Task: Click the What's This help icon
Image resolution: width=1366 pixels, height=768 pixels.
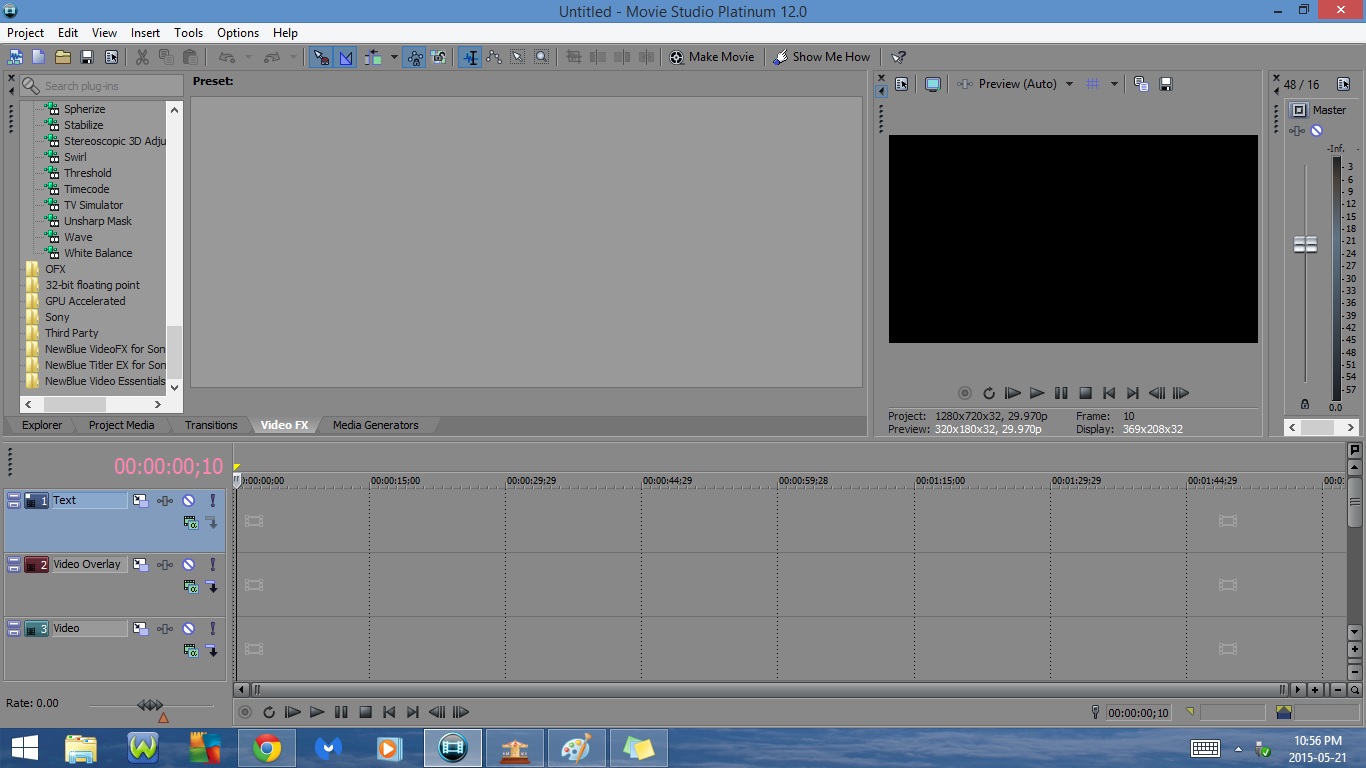Action: click(899, 57)
